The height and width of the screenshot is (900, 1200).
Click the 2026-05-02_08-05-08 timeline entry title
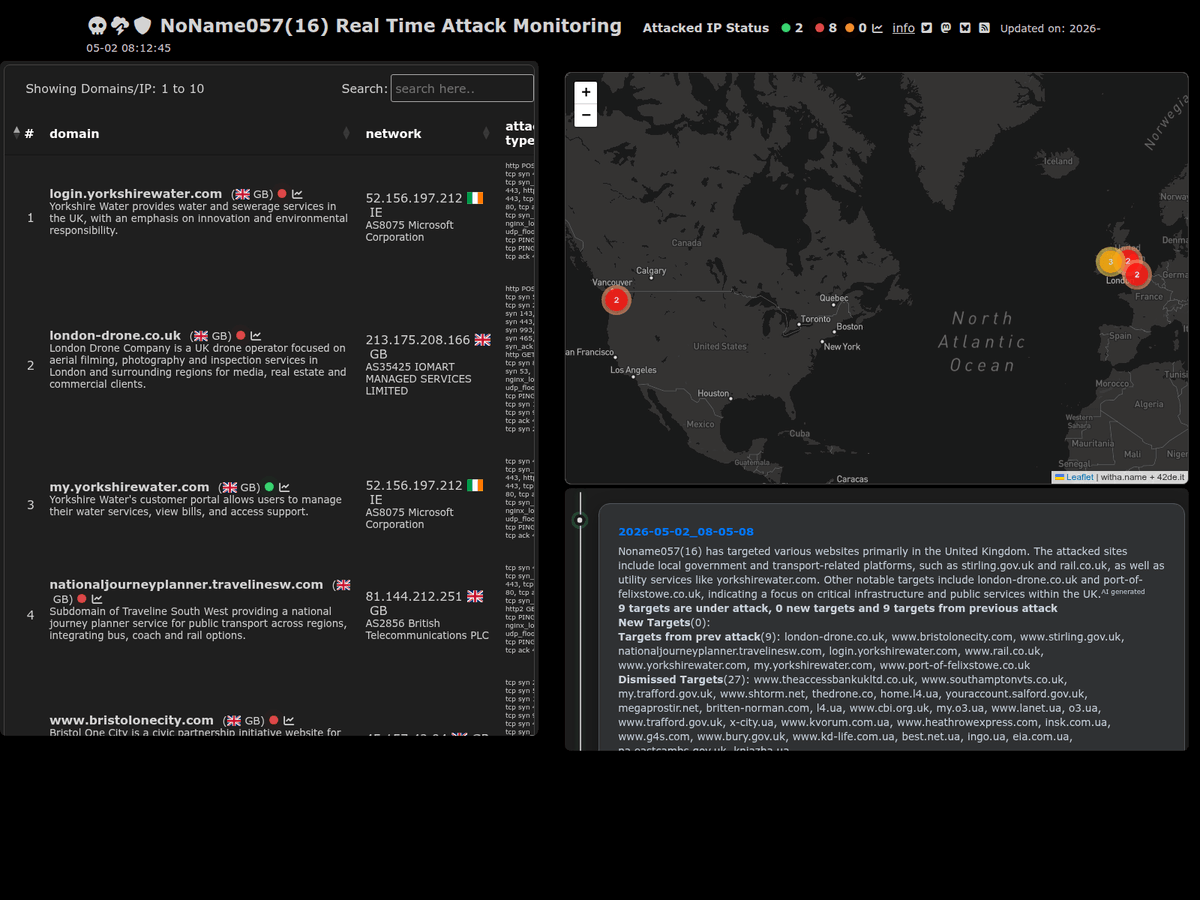[x=686, y=532]
